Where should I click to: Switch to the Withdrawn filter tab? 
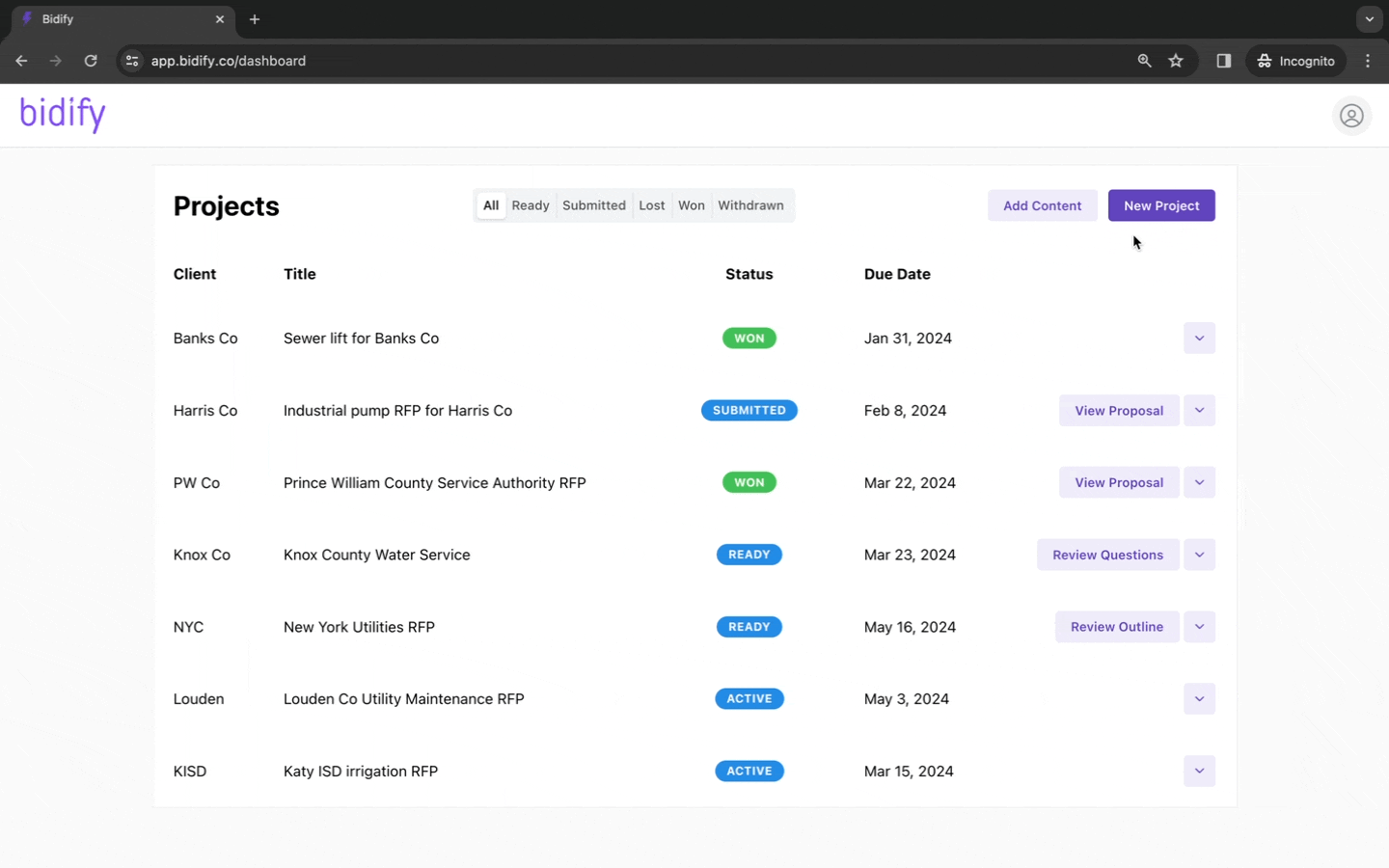point(750,205)
